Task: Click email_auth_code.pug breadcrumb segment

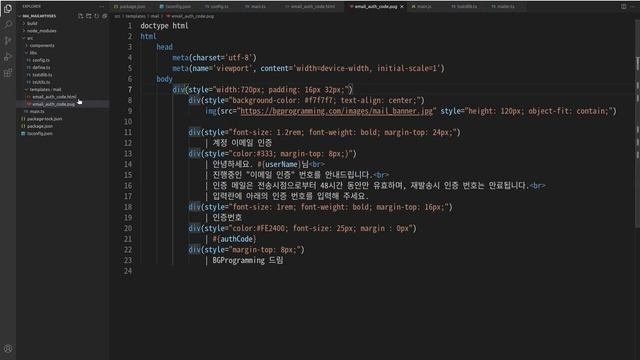Action: tap(192, 16)
